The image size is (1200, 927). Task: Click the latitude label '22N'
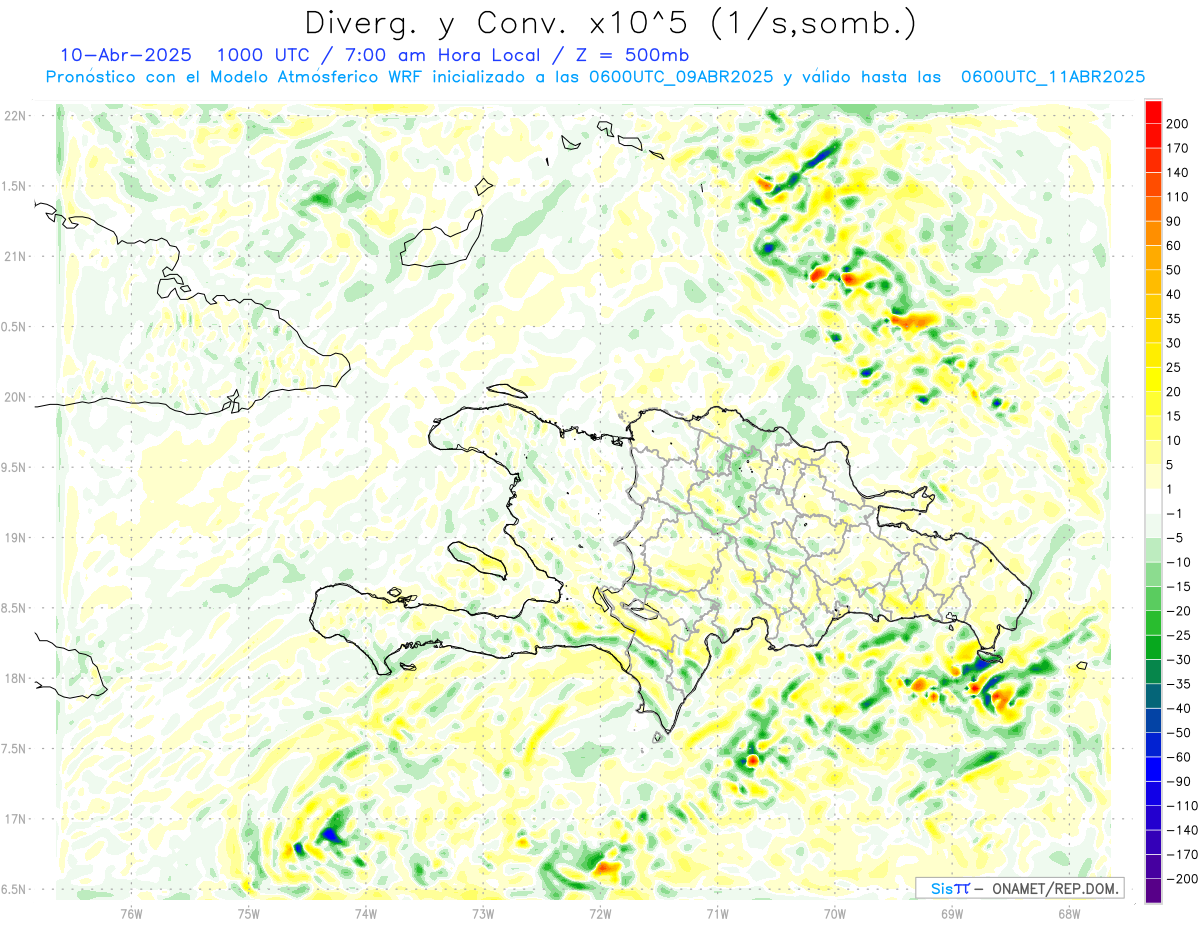pyautogui.click(x=15, y=116)
